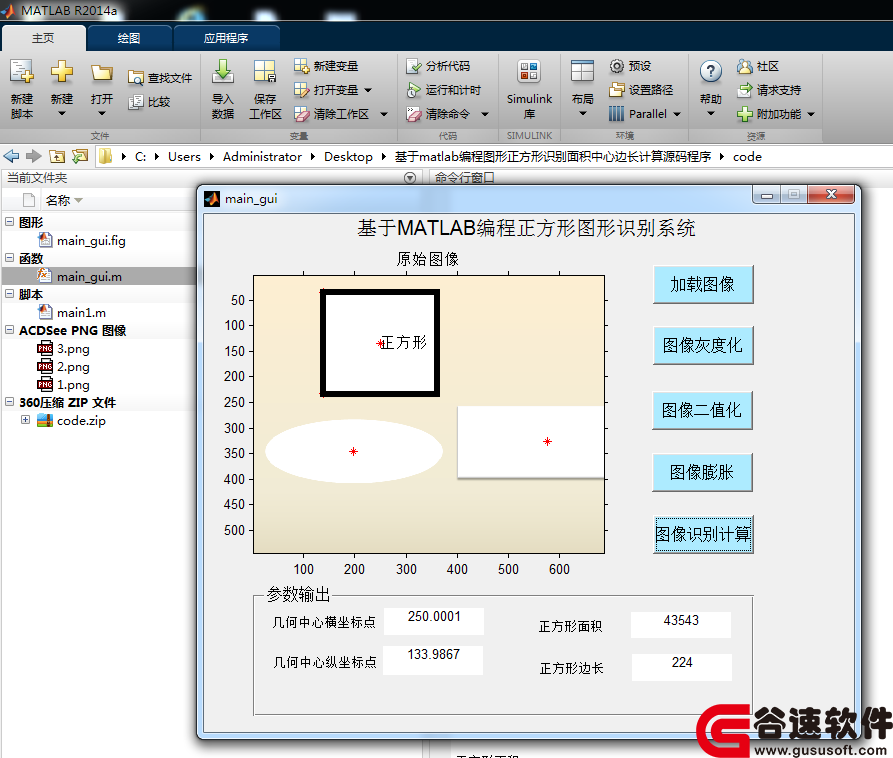This screenshot has height=758, width=893.
Task: Click the New (新建) plus icon
Action: [62, 72]
